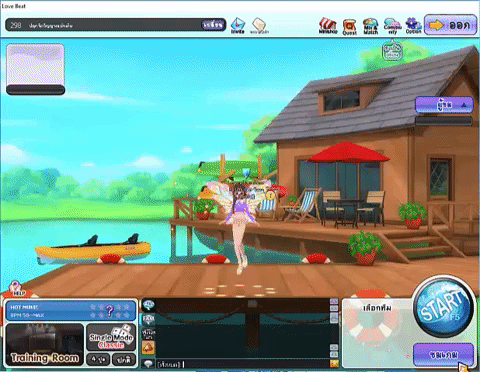Open the emoticon picker beside chat input
Viewport: 480px width, 372px height.
click(x=334, y=363)
